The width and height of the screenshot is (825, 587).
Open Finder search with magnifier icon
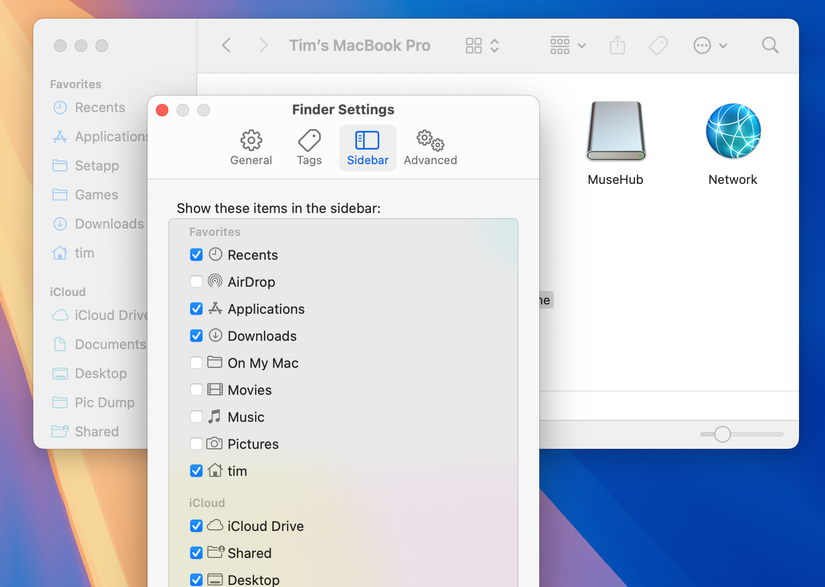770,45
